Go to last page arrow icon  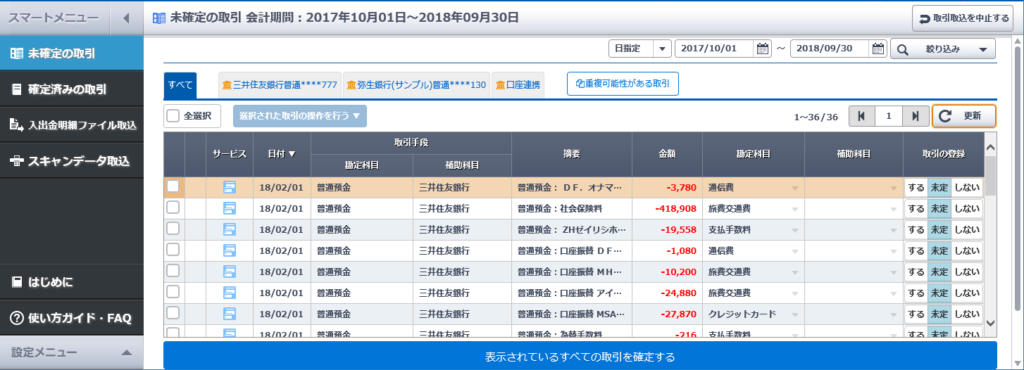point(915,116)
